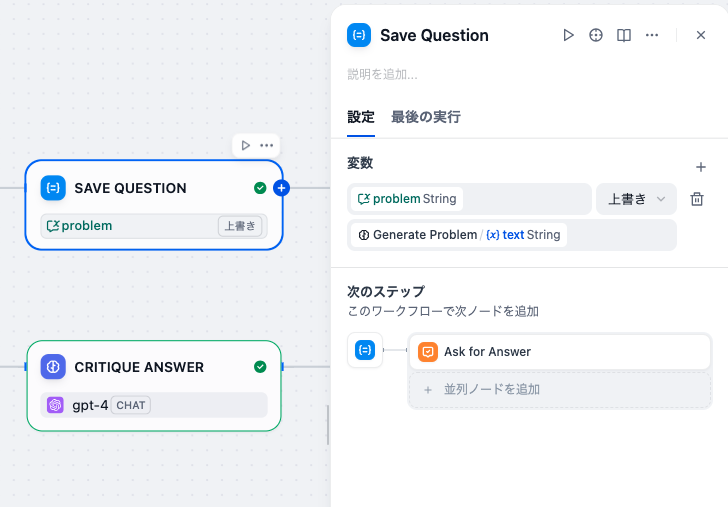Open the book help icon in the panel header
The image size is (728, 507).
pyautogui.click(x=624, y=35)
